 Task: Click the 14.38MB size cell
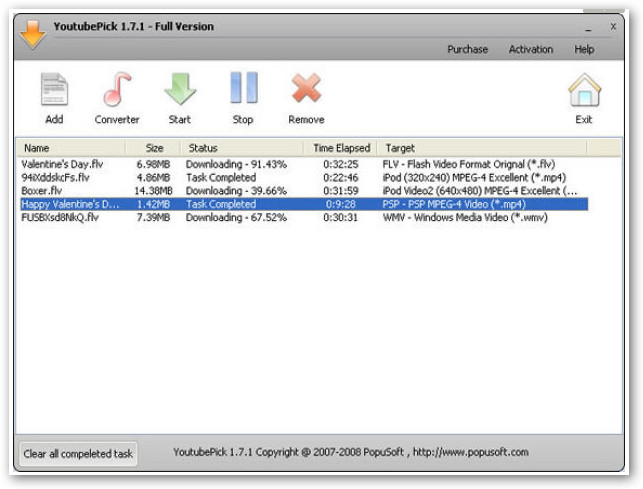tap(153, 191)
